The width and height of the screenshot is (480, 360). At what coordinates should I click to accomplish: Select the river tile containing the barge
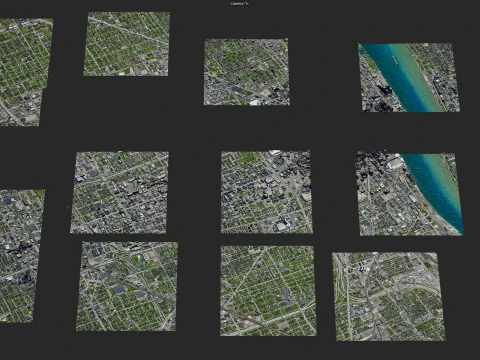(x=409, y=77)
